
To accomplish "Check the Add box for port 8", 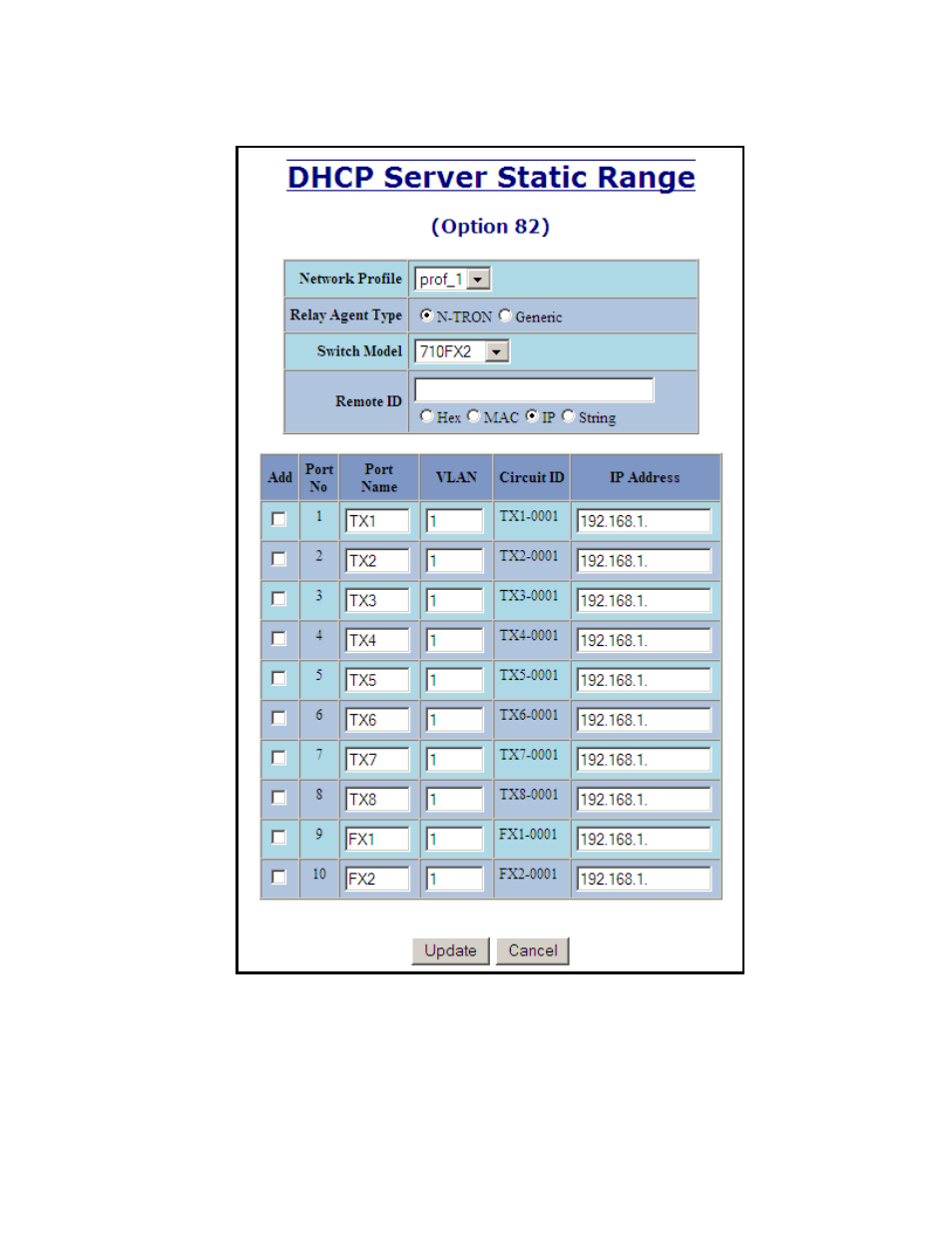I will pyautogui.click(x=279, y=798).
